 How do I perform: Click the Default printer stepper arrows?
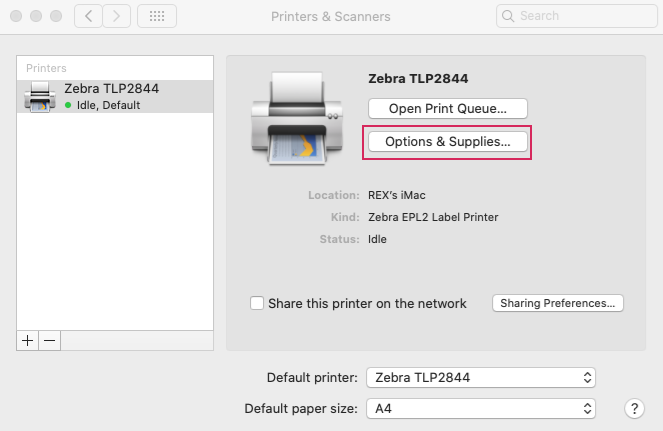pos(587,377)
